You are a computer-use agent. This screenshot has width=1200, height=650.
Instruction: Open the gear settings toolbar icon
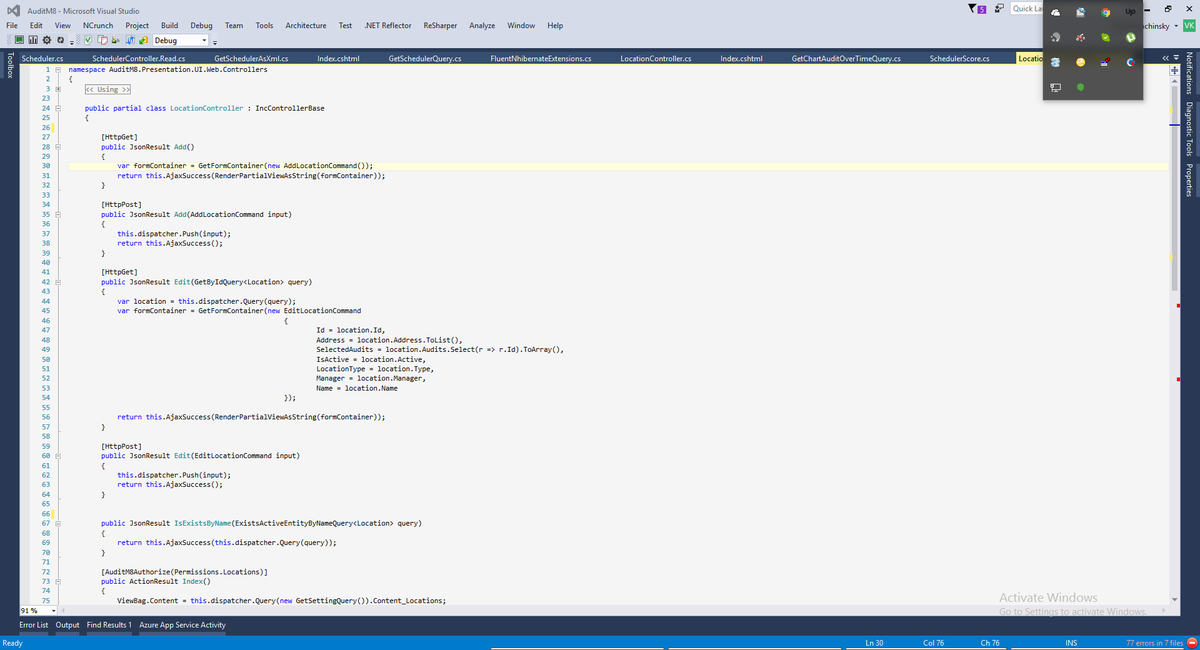tap(47, 40)
